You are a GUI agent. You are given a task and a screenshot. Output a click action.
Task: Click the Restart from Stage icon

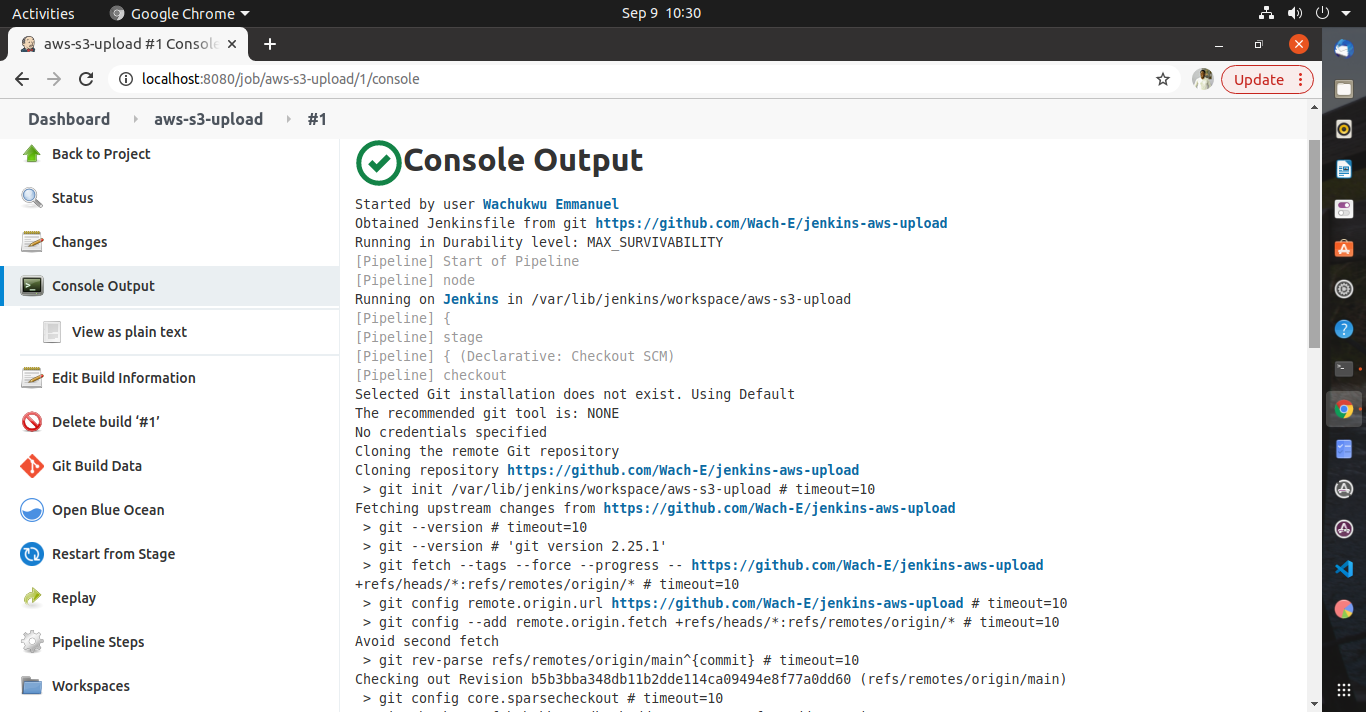tap(32, 554)
